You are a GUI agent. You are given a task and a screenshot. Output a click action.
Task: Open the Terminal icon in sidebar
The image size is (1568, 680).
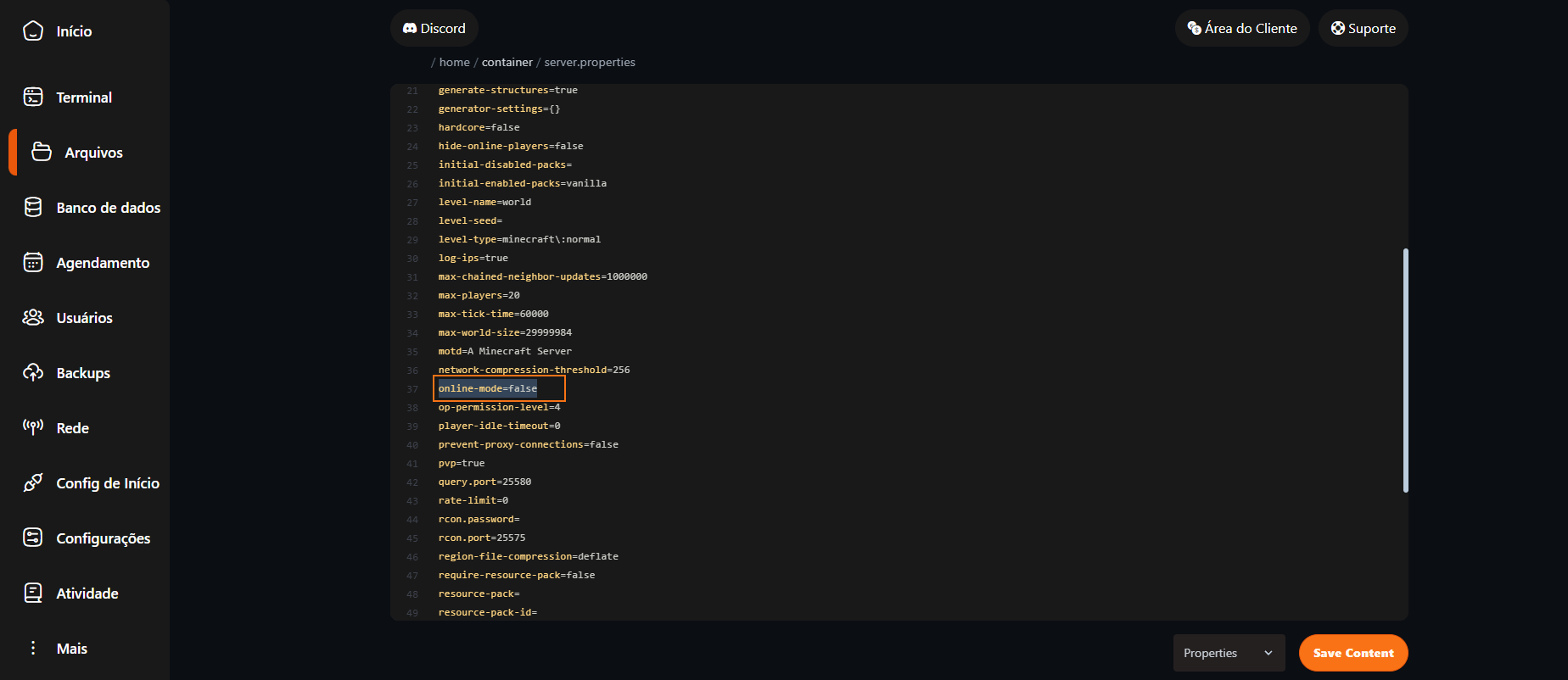pyautogui.click(x=33, y=98)
